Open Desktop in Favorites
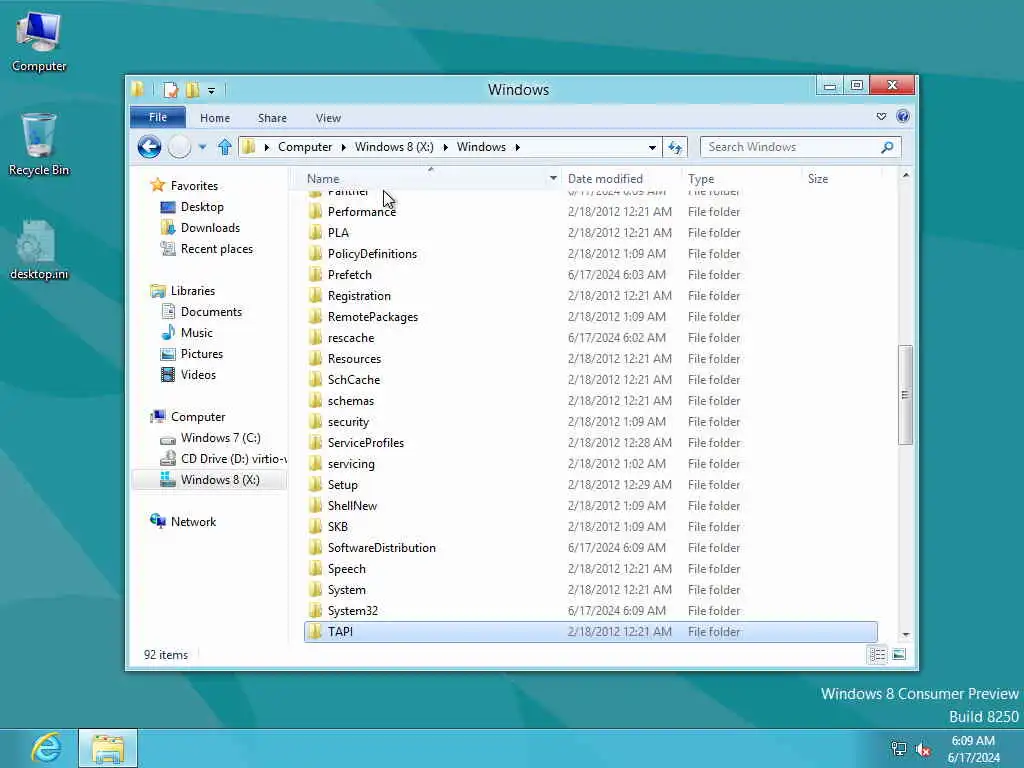The width and height of the screenshot is (1024, 768). click(x=202, y=207)
